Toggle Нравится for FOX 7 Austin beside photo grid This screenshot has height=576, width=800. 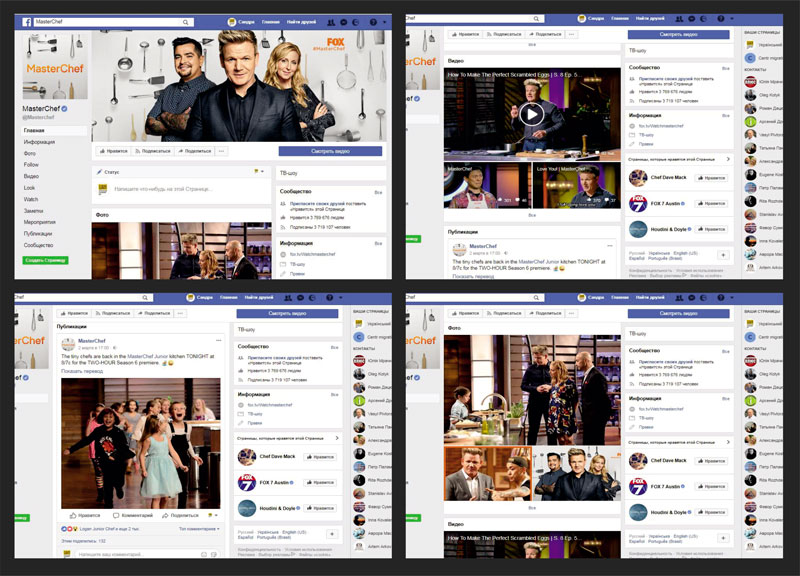coord(712,486)
